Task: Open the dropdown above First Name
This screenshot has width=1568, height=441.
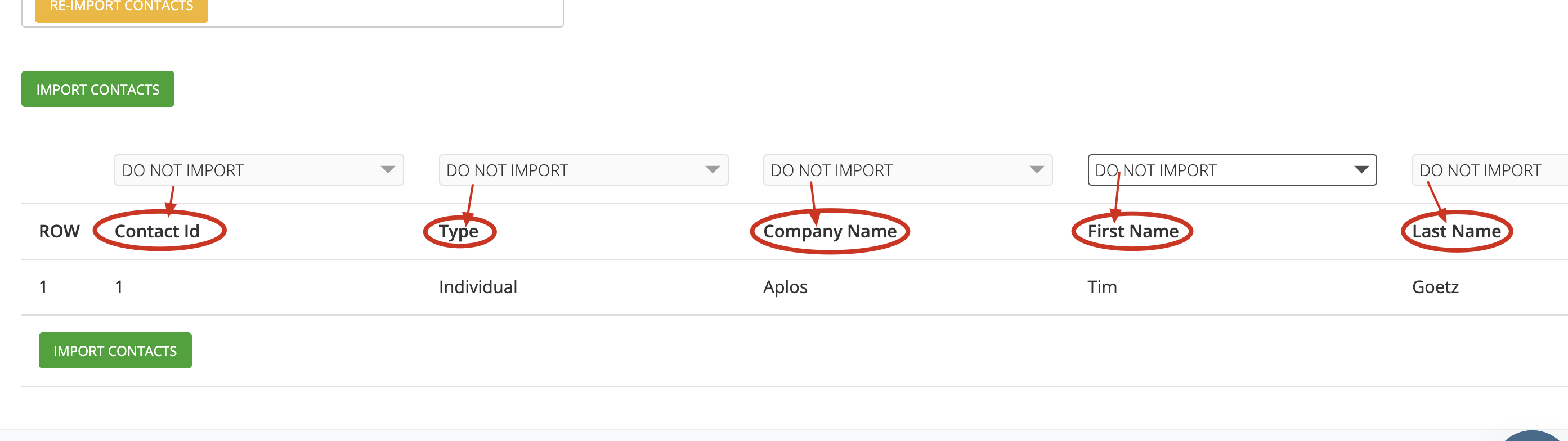Action: [x=1232, y=170]
